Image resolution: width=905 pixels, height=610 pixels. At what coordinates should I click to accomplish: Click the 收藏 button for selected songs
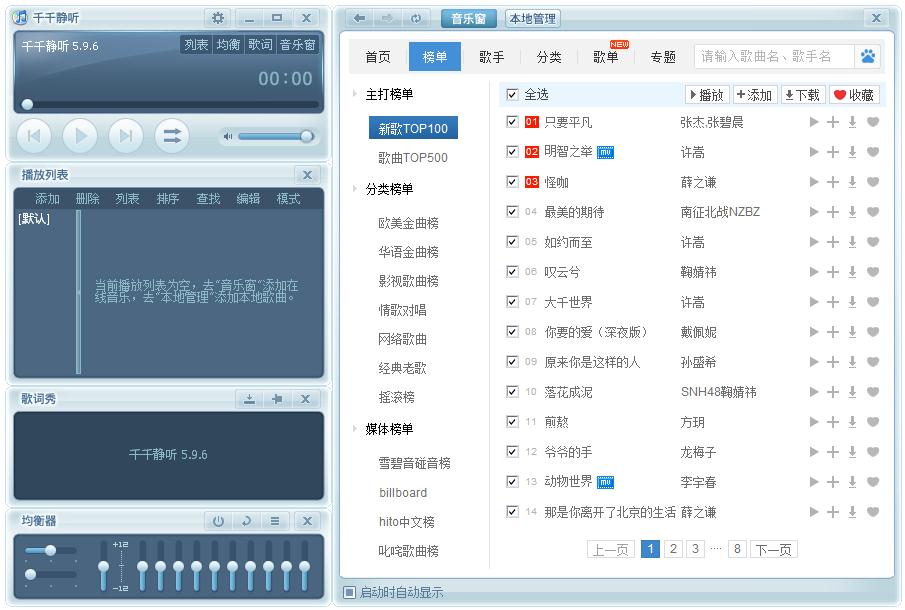click(x=854, y=95)
